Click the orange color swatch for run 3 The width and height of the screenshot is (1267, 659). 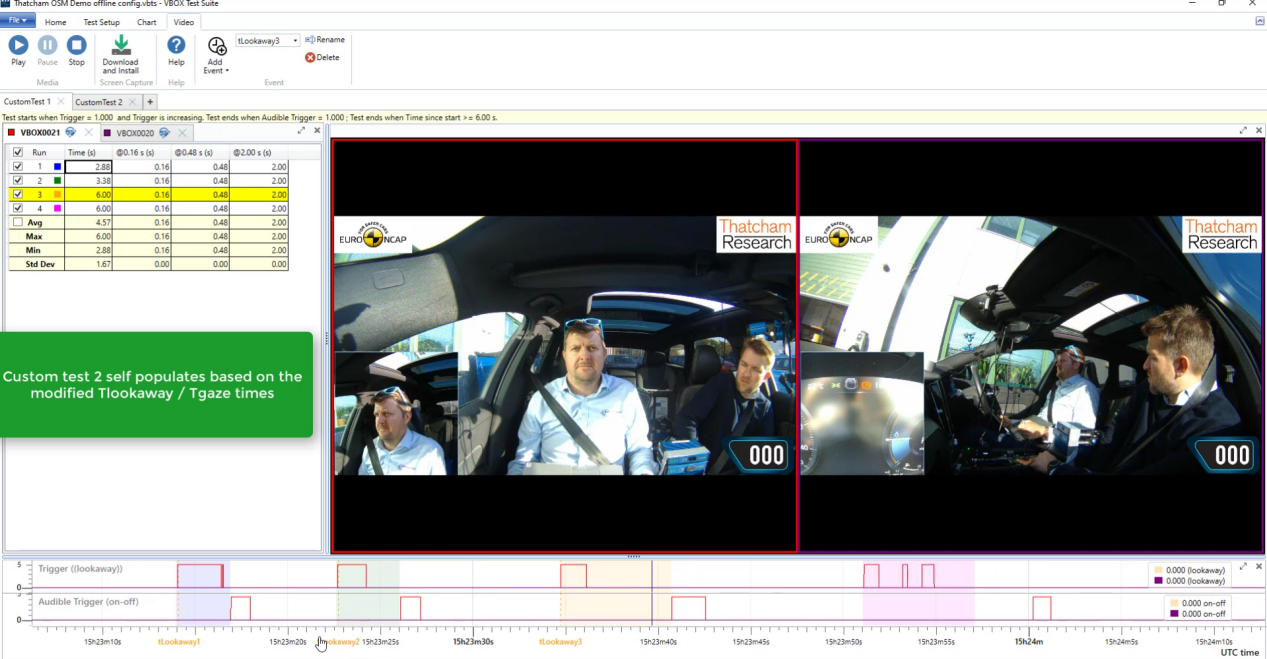(x=57, y=195)
